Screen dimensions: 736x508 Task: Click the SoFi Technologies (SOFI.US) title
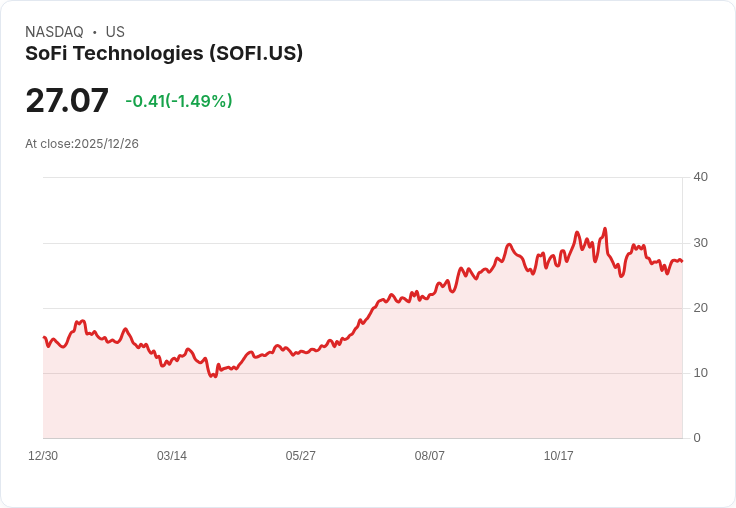[164, 53]
